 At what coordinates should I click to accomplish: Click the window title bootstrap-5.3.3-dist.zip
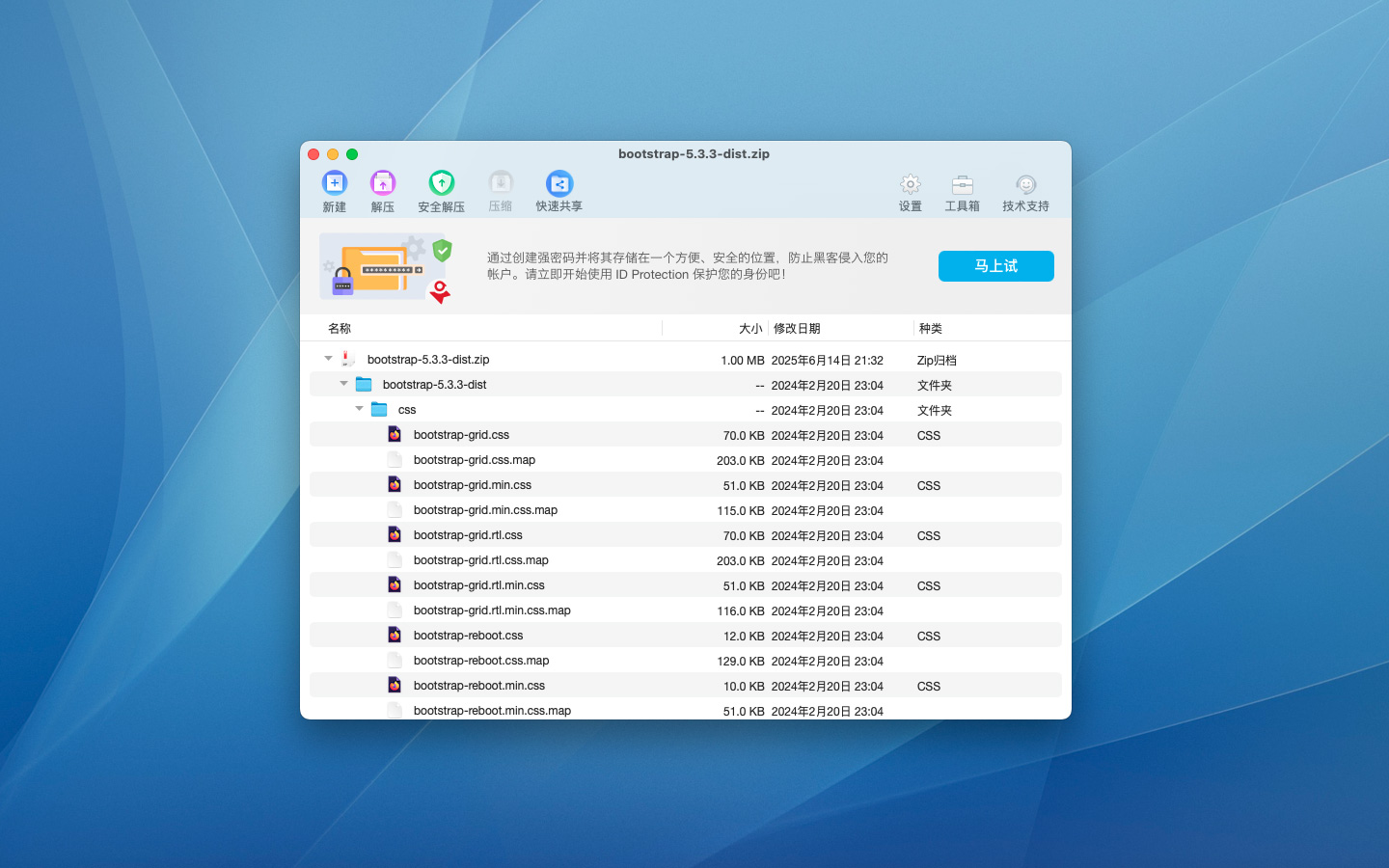tap(694, 153)
